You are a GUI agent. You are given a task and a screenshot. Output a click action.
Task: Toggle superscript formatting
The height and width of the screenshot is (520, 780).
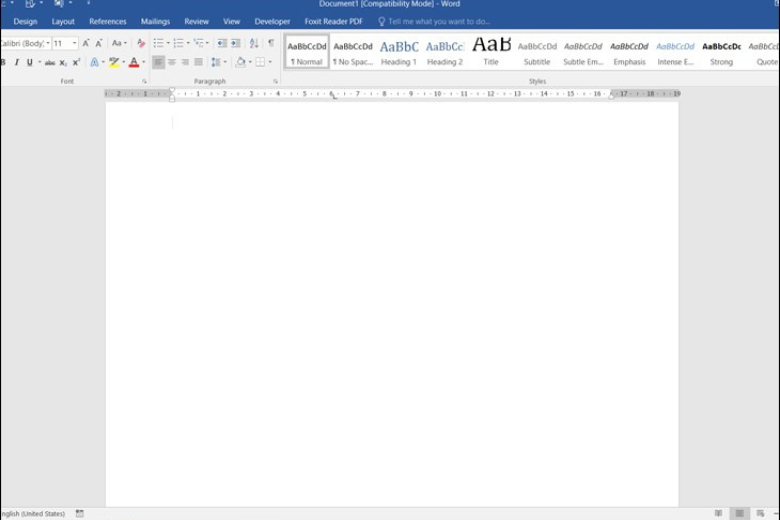pos(76,63)
